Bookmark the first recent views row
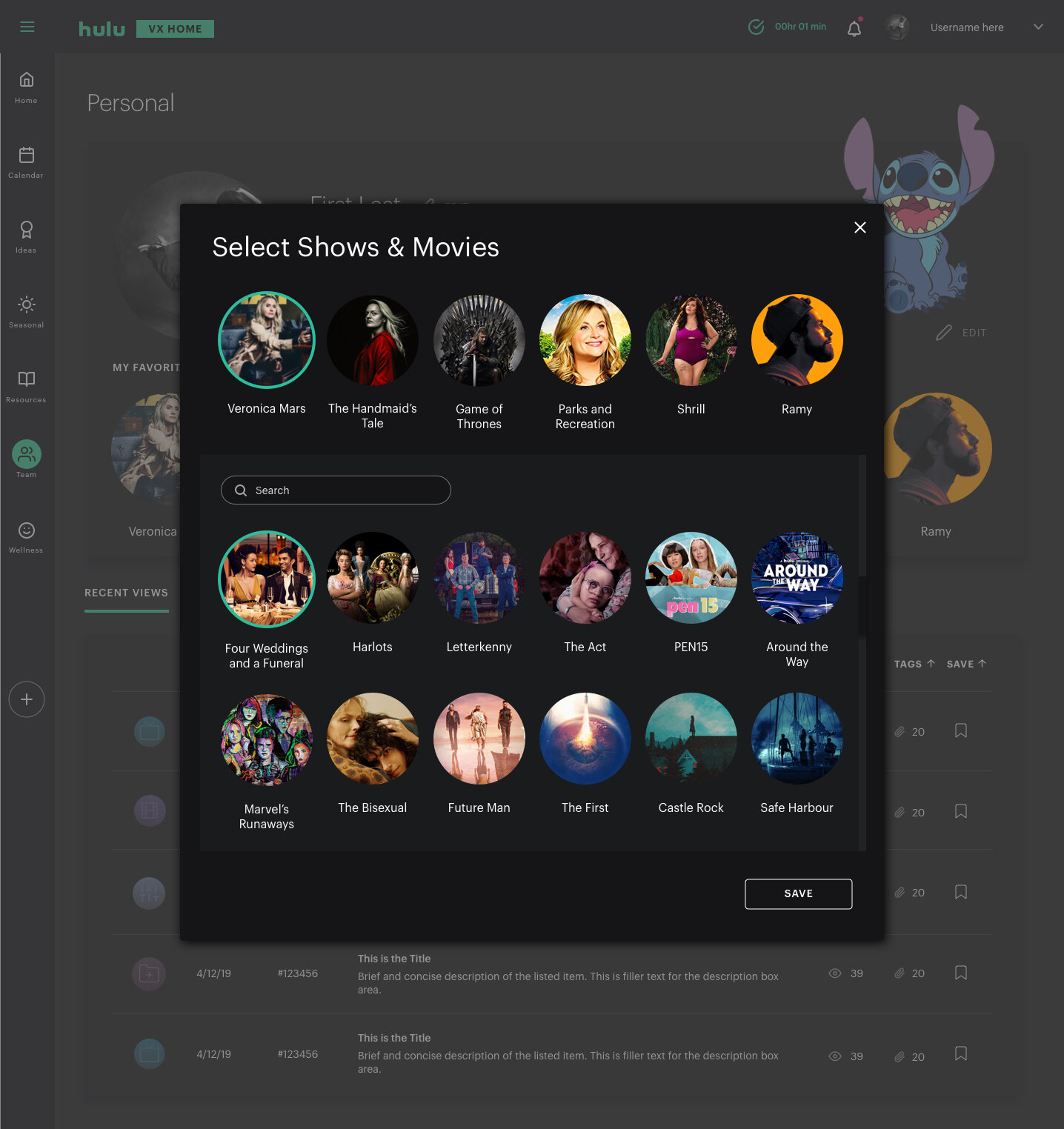1064x1129 pixels. tap(961, 731)
